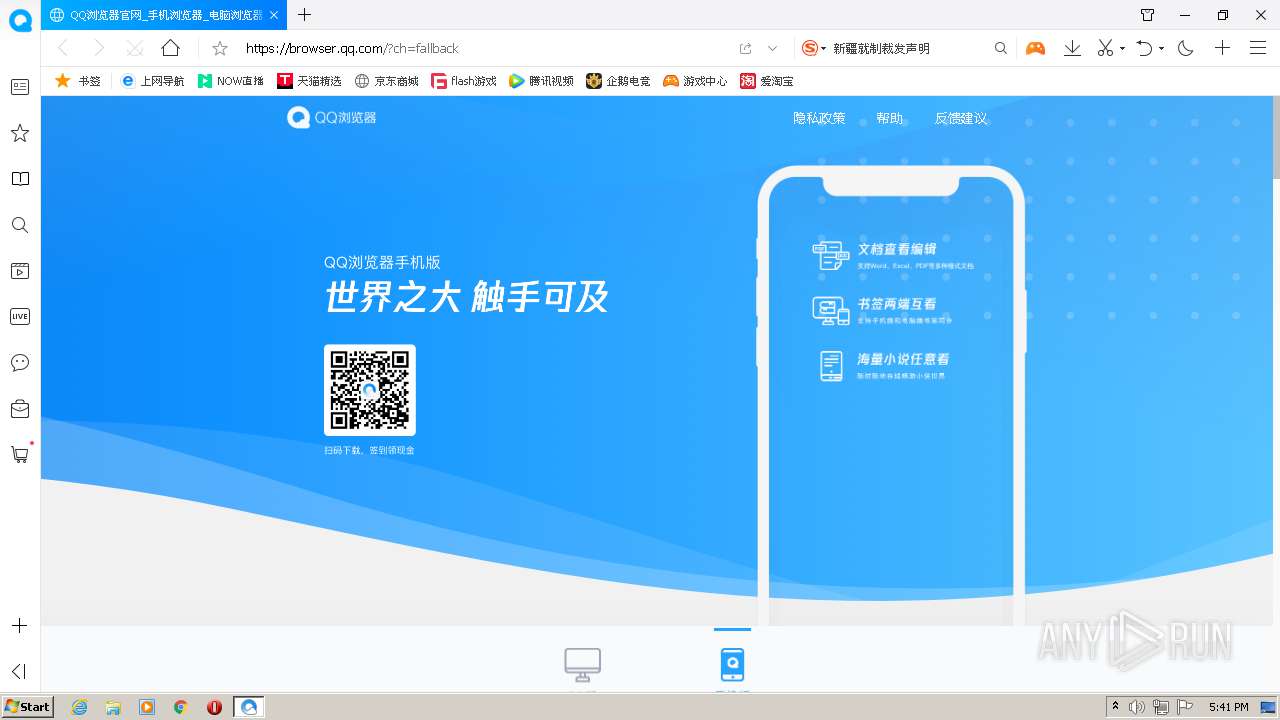This screenshot has height=720, width=1280.
Task: Click the QR code download image
Action: [x=370, y=390]
